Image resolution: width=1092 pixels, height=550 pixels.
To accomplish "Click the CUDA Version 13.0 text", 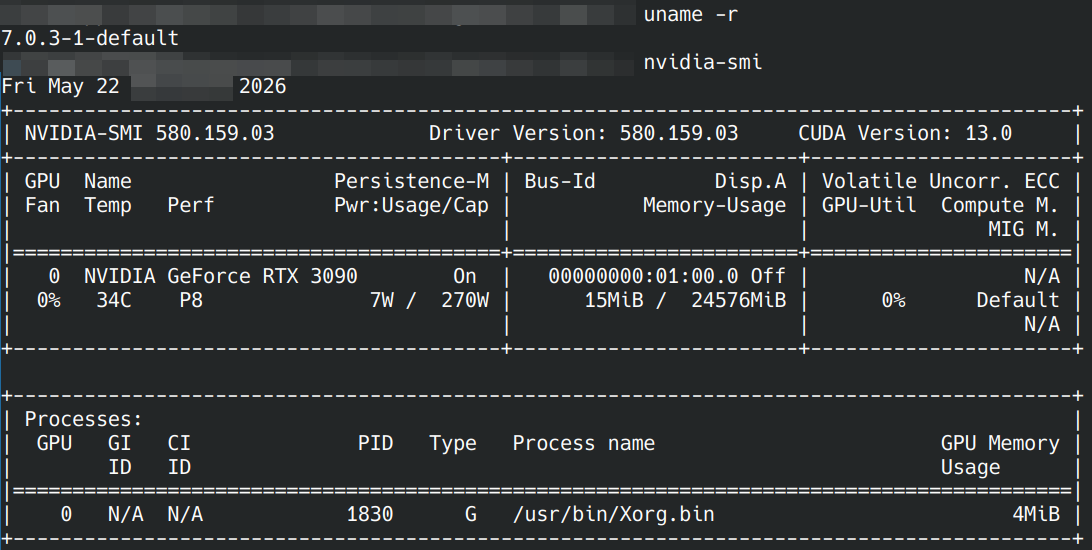I will coord(905,134).
